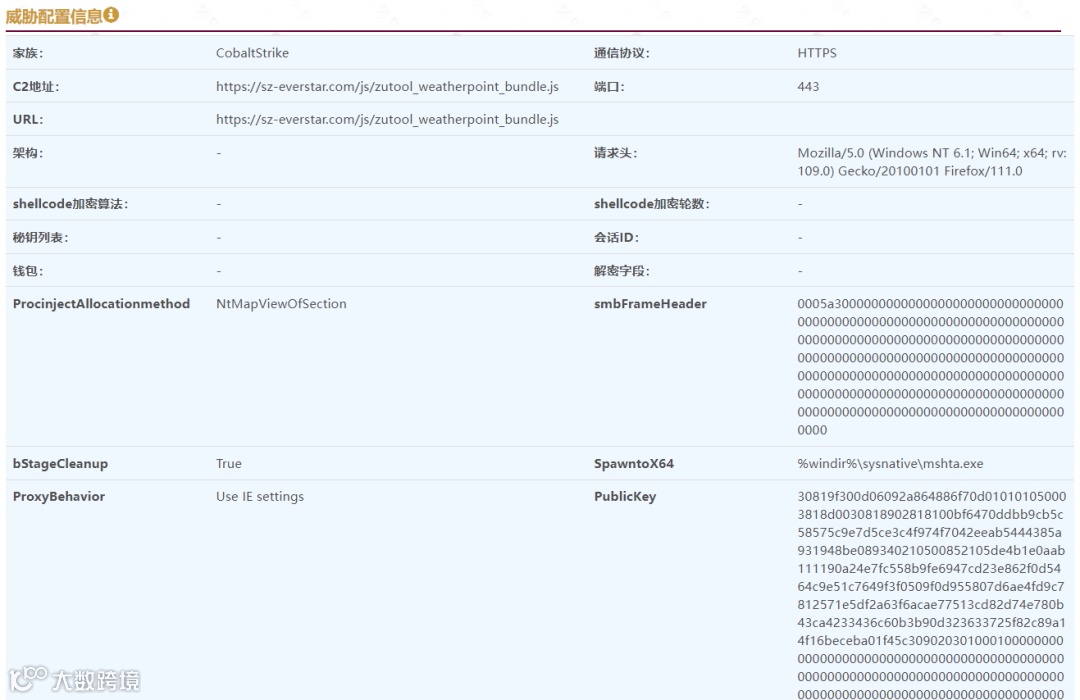The width and height of the screenshot is (1080, 700).
Task: Select the Use IE settings value
Action: [260, 497]
